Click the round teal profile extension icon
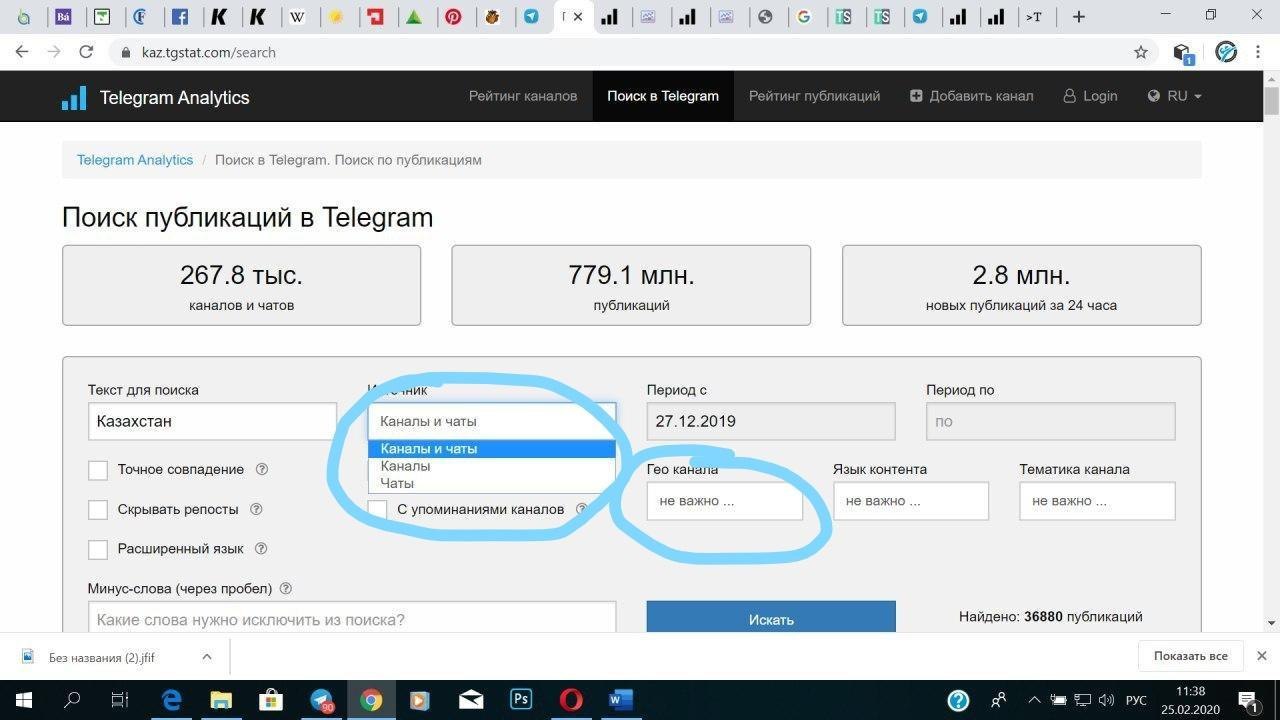Image resolution: width=1280 pixels, height=720 pixels. (x=1226, y=52)
